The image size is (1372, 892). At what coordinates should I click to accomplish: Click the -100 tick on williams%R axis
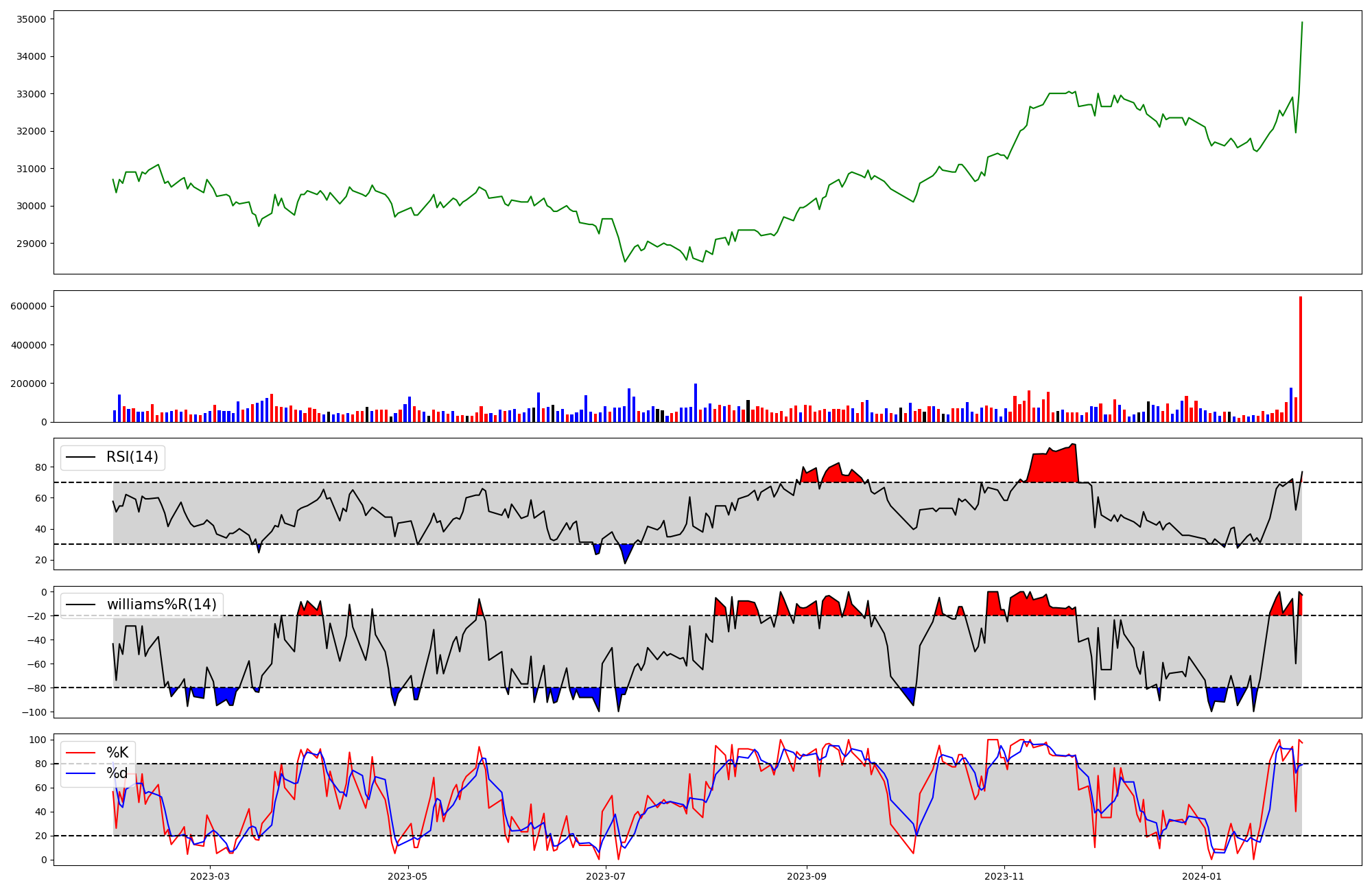pos(34,712)
